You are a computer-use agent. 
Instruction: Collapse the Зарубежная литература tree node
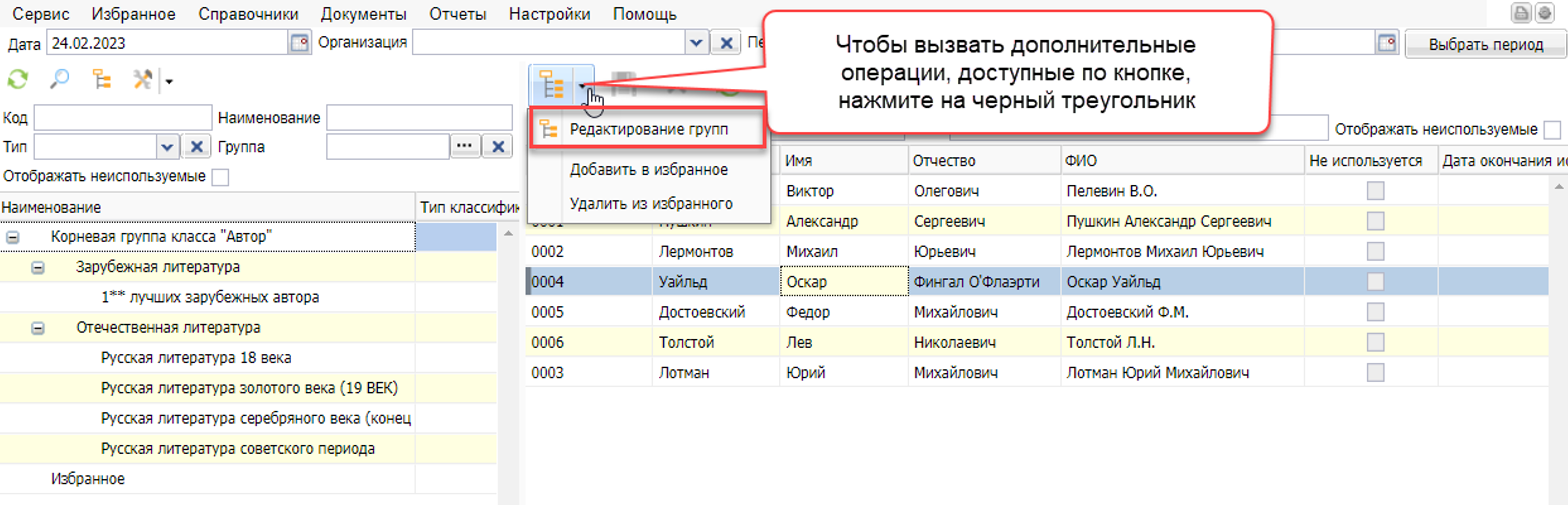pyautogui.click(x=38, y=268)
